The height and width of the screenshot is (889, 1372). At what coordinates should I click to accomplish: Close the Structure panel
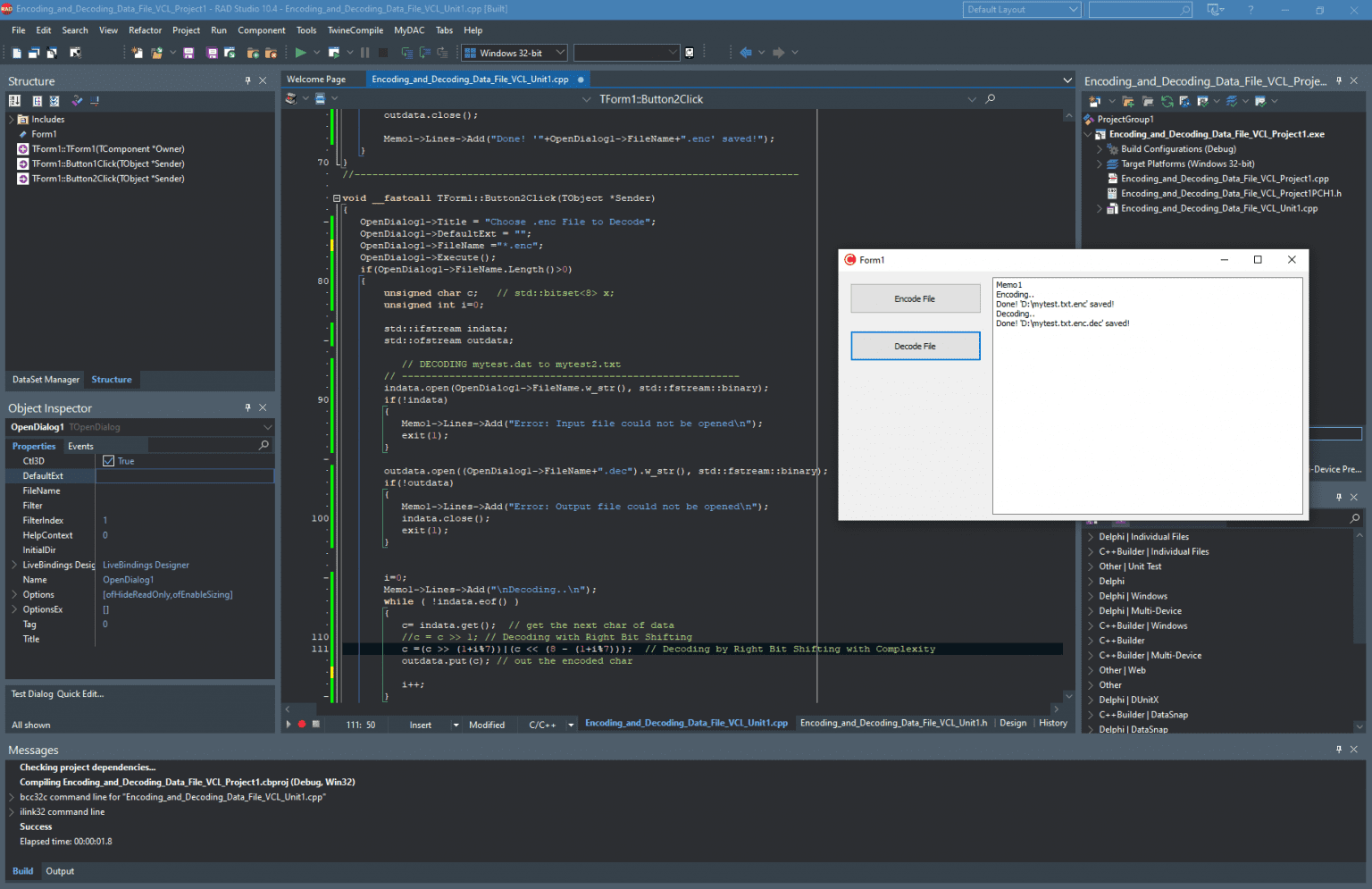(263, 80)
